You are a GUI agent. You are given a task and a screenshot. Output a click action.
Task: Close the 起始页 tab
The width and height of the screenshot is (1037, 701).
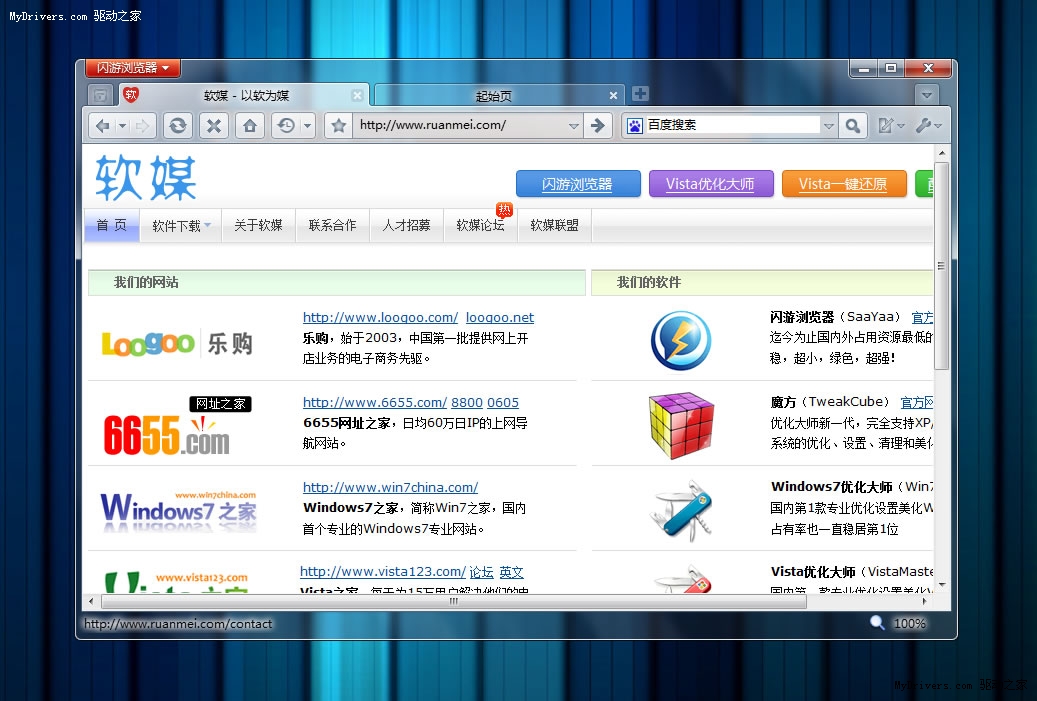pos(613,96)
